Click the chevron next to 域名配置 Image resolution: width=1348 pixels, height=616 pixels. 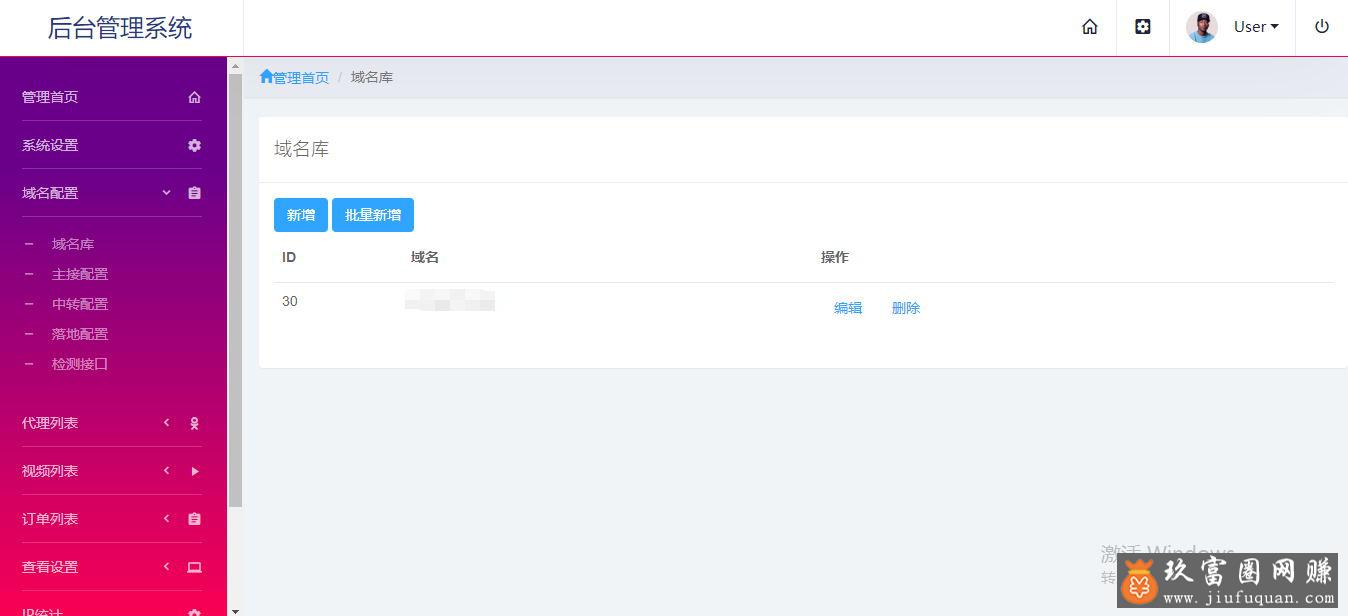(166, 193)
